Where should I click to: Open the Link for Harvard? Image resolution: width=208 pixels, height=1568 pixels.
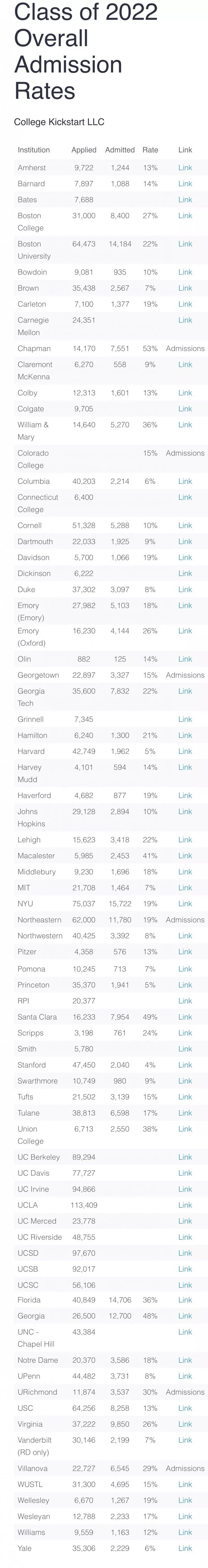(x=185, y=751)
